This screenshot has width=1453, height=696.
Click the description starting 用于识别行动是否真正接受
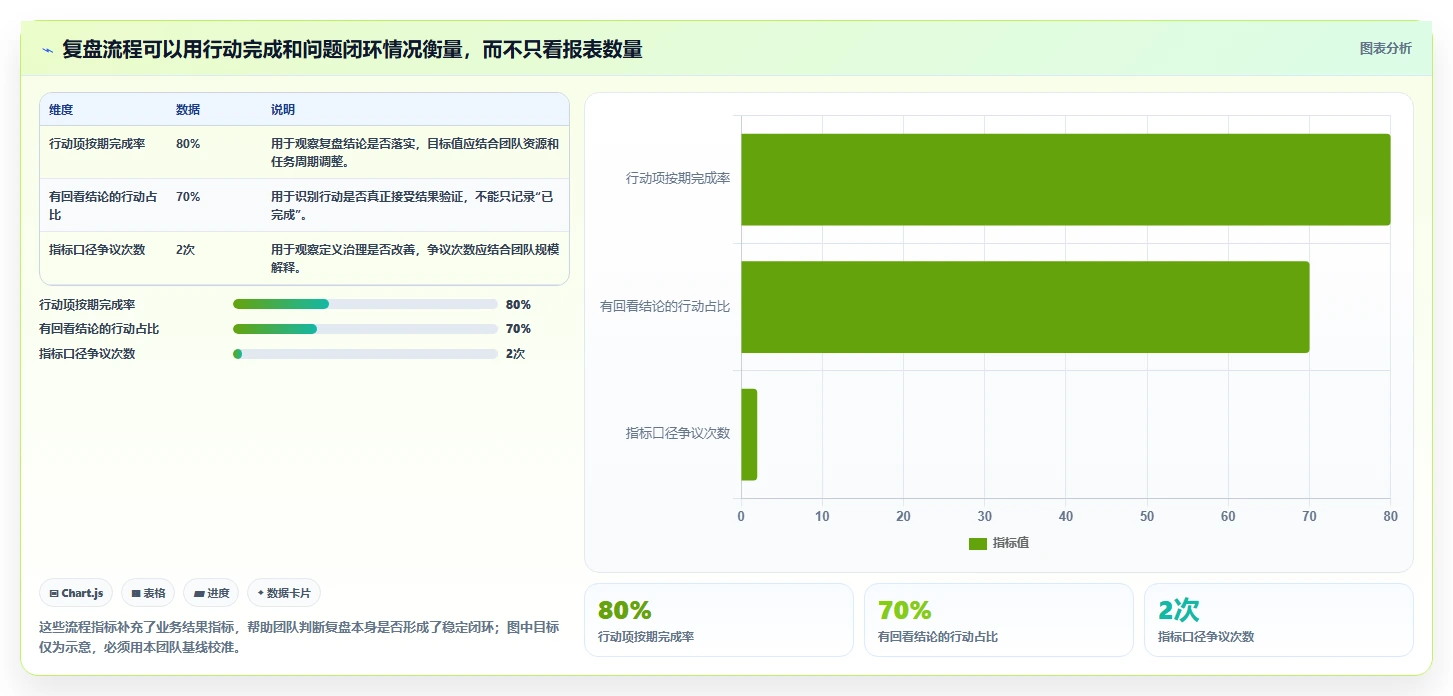[x=413, y=206]
